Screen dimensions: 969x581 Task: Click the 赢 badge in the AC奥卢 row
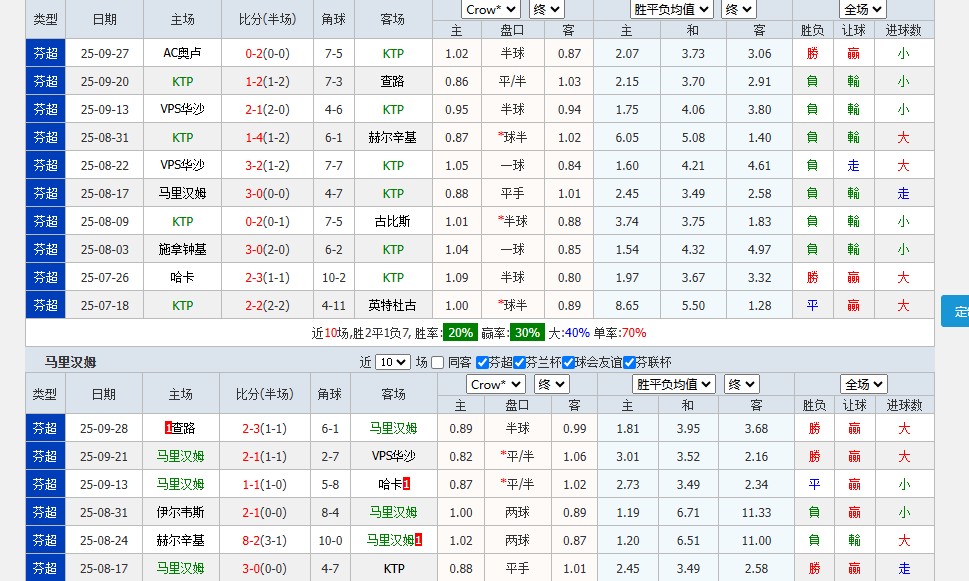[852, 53]
